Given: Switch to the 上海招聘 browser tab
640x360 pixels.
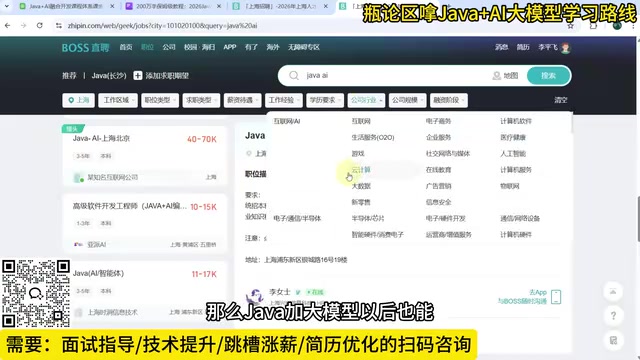Looking at the screenshot, I should pos(280,7).
